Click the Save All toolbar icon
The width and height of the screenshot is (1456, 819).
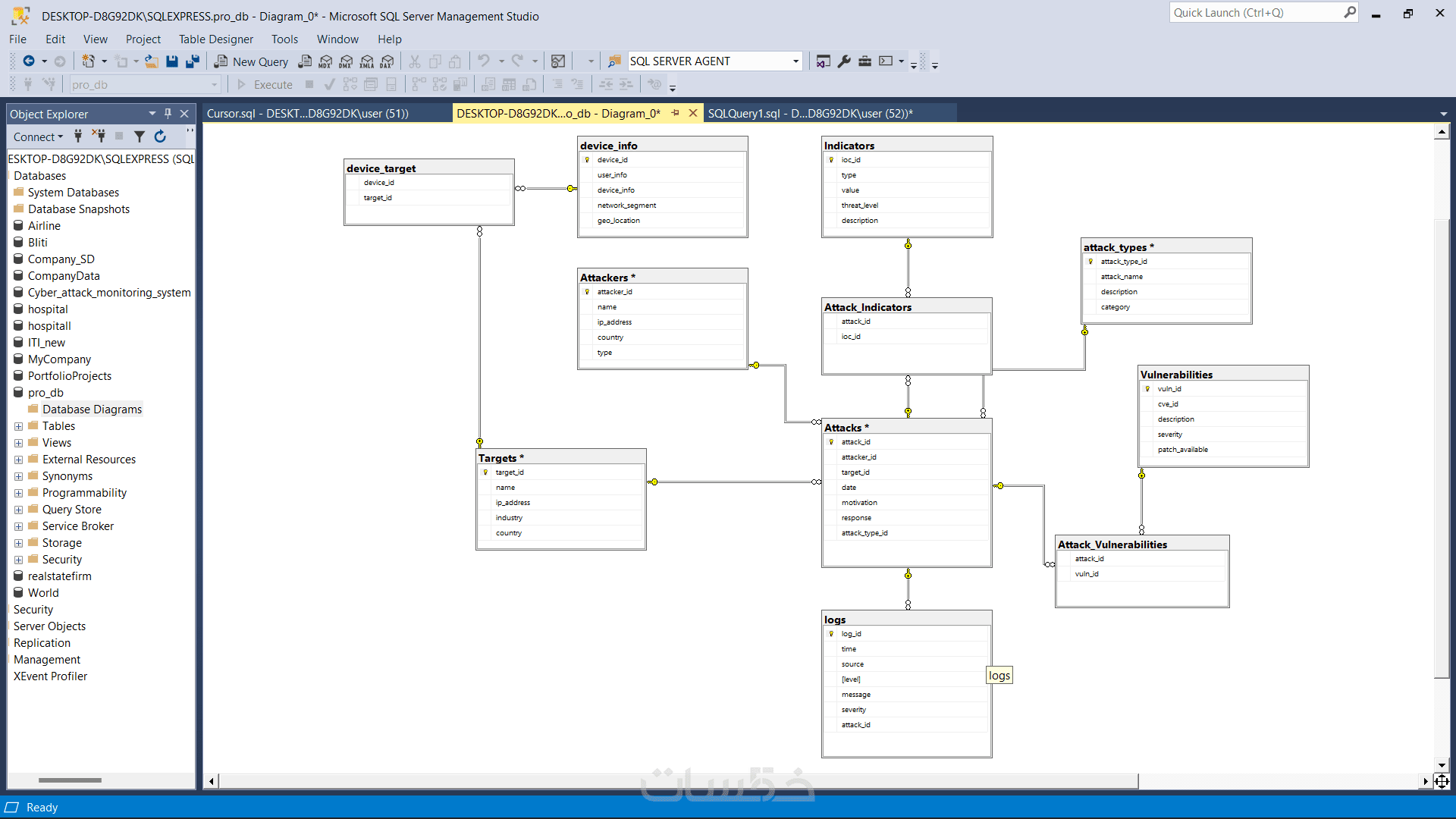193,61
